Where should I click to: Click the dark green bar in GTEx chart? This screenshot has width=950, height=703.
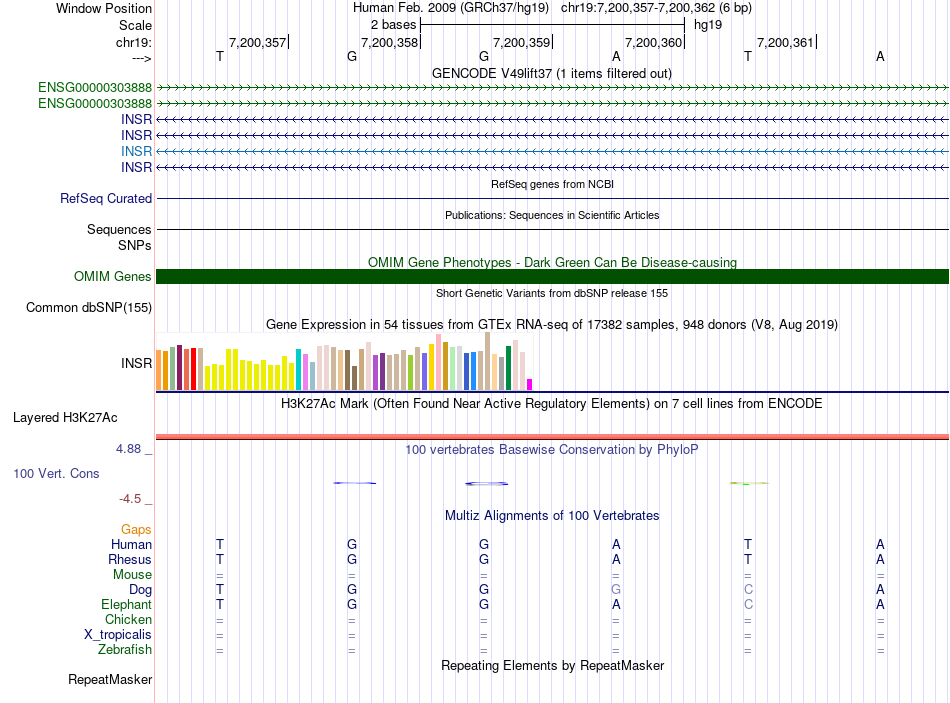(509, 368)
